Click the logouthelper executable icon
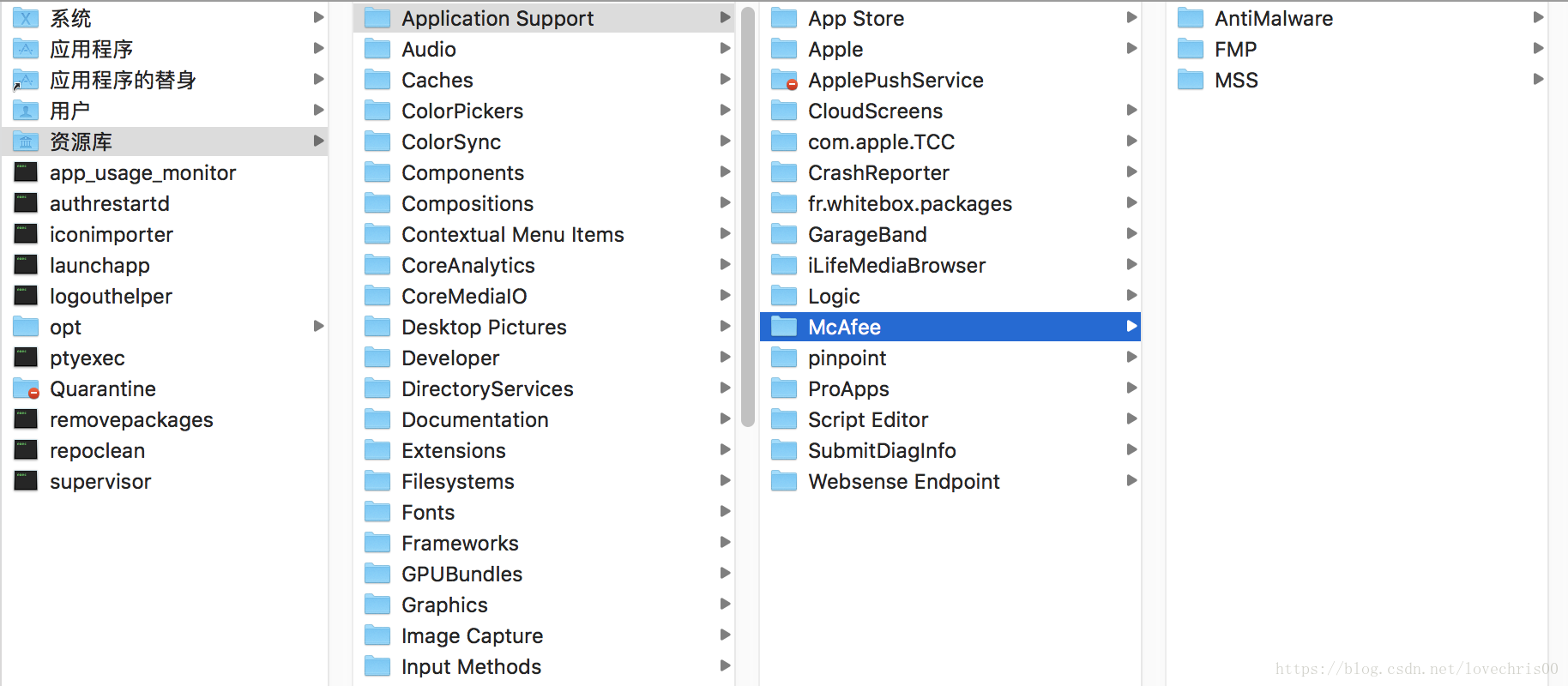Viewport: 1568px width, 686px height. pos(26,296)
